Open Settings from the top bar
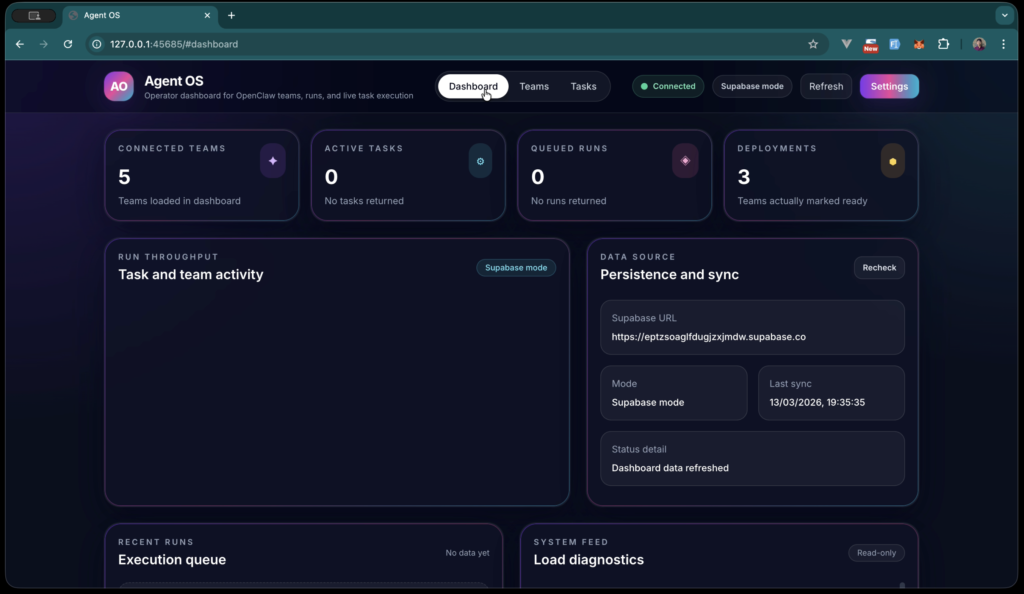 click(x=889, y=86)
